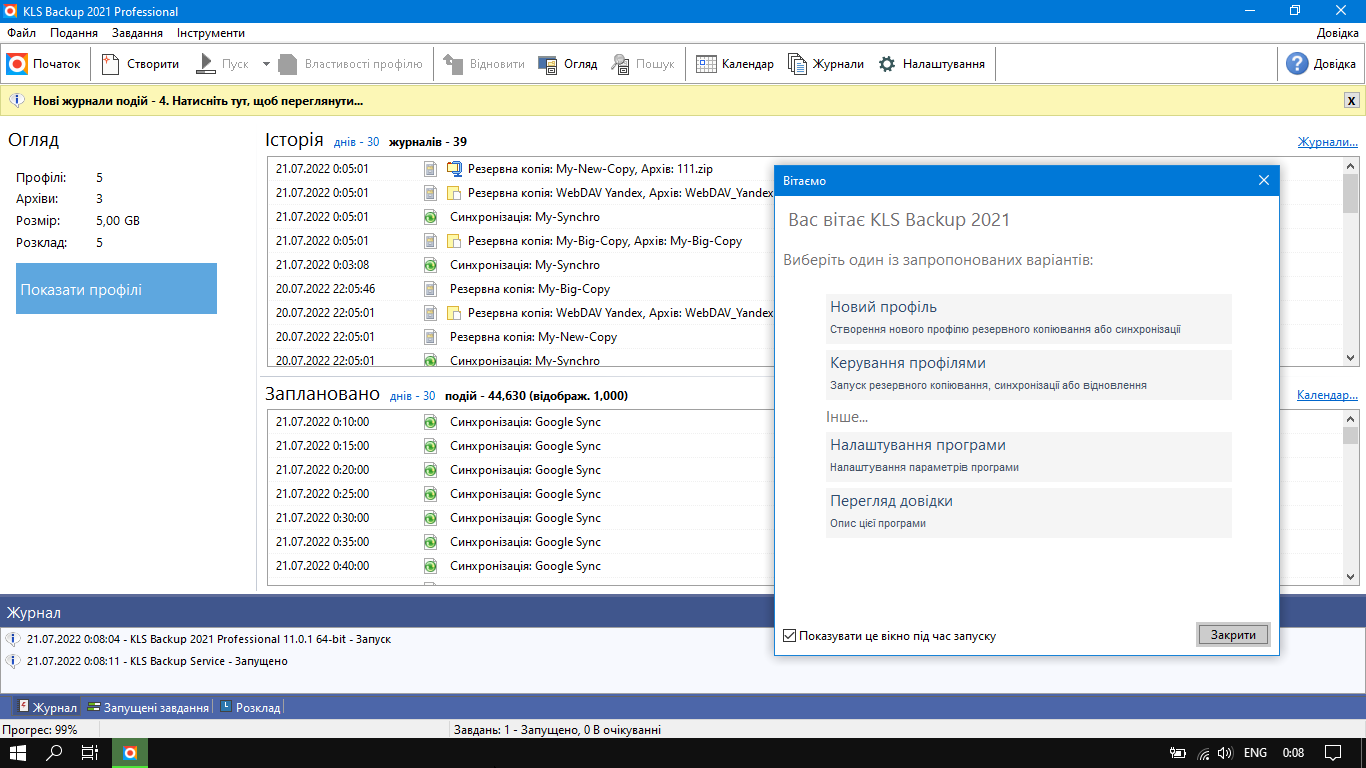
Task: Click archive icon in My-Big-Copy archive row
Action: click(x=454, y=241)
